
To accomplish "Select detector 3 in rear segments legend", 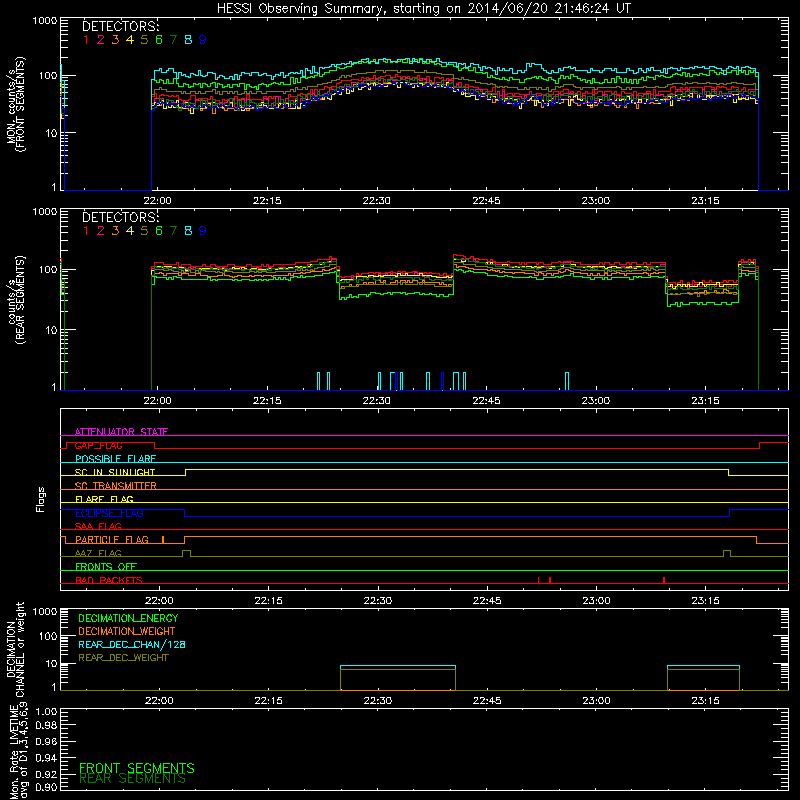I will click(x=115, y=231).
